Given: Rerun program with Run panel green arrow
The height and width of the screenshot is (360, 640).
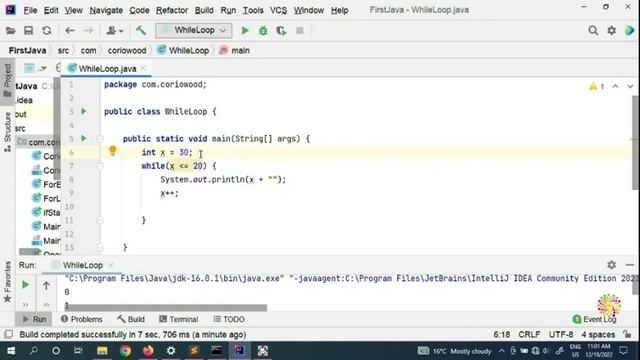Looking at the screenshot, I should pyautogui.click(x=25, y=284).
